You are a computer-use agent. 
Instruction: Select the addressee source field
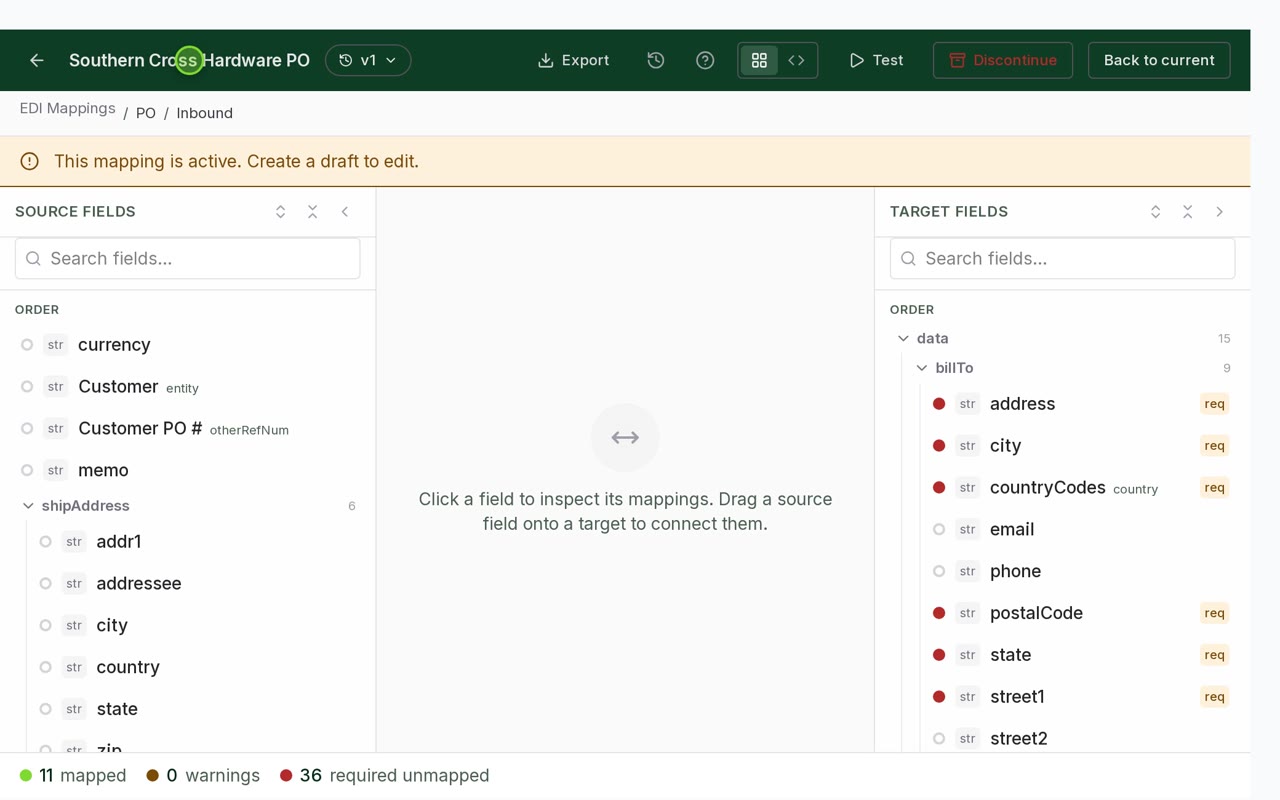[197, 584]
